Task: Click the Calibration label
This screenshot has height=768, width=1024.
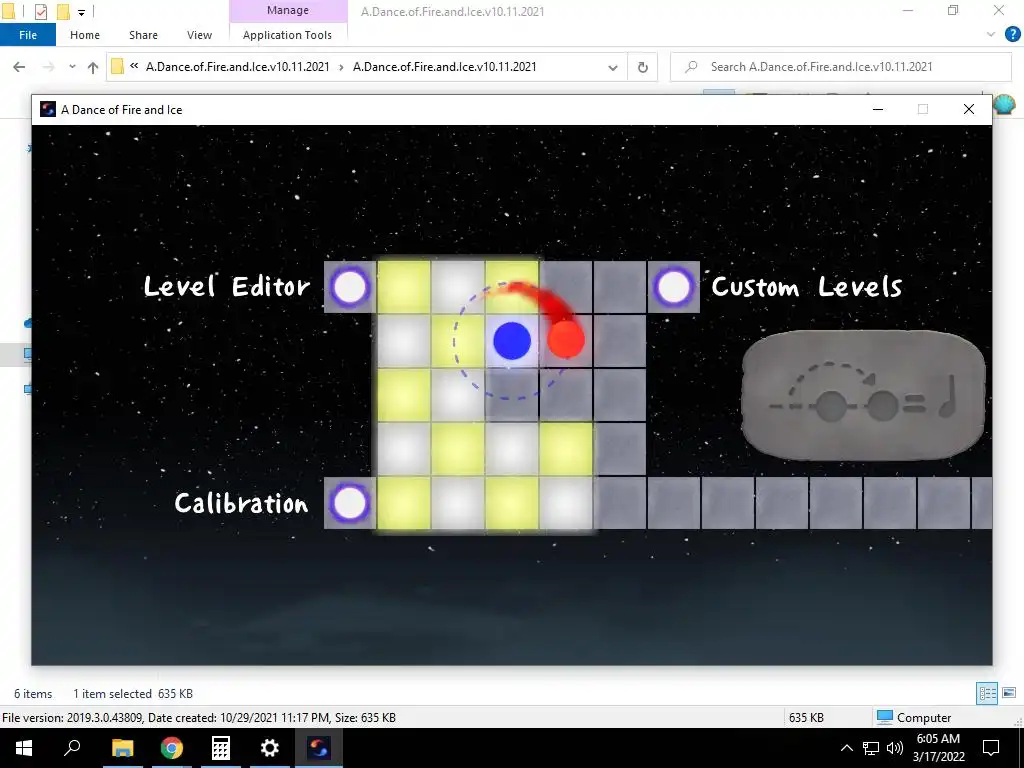Action: 241,503
